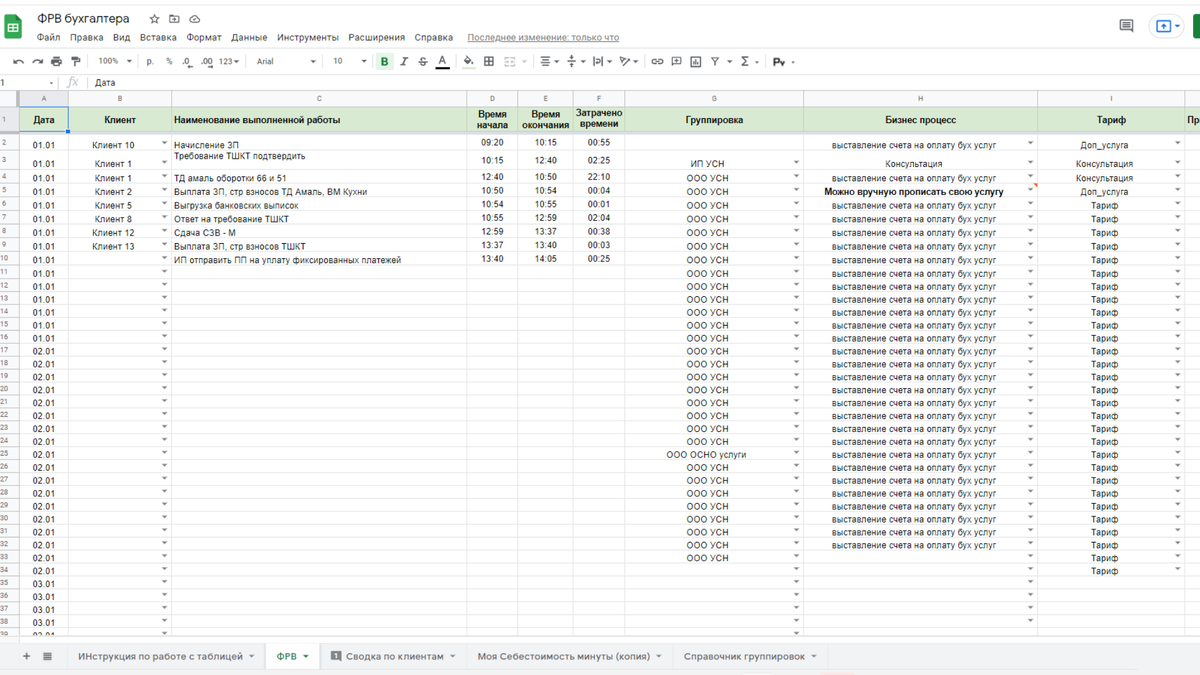
Task: Insert a comment from the toolbar
Action: tap(677, 62)
